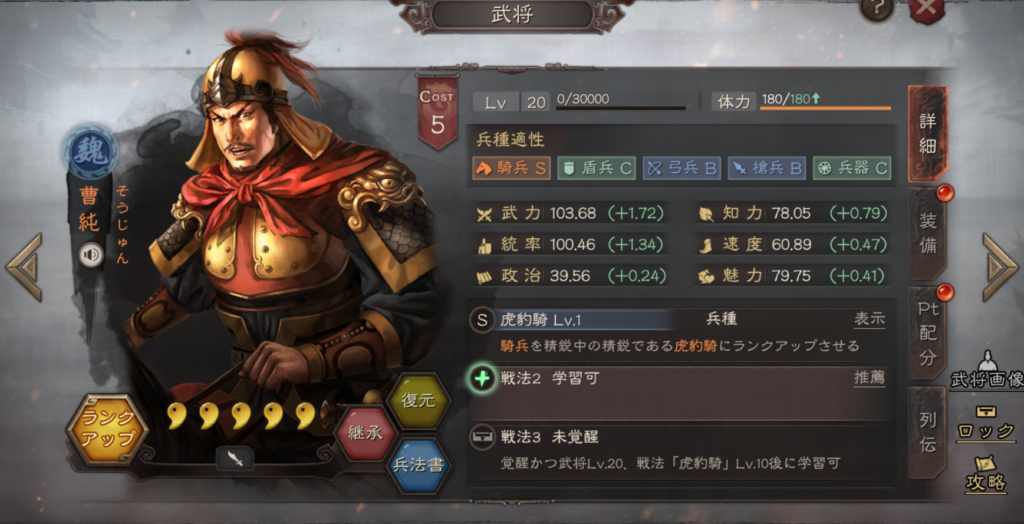The image size is (1024, 524).
Task: Open the help question mark icon
Action: point(876,9)
